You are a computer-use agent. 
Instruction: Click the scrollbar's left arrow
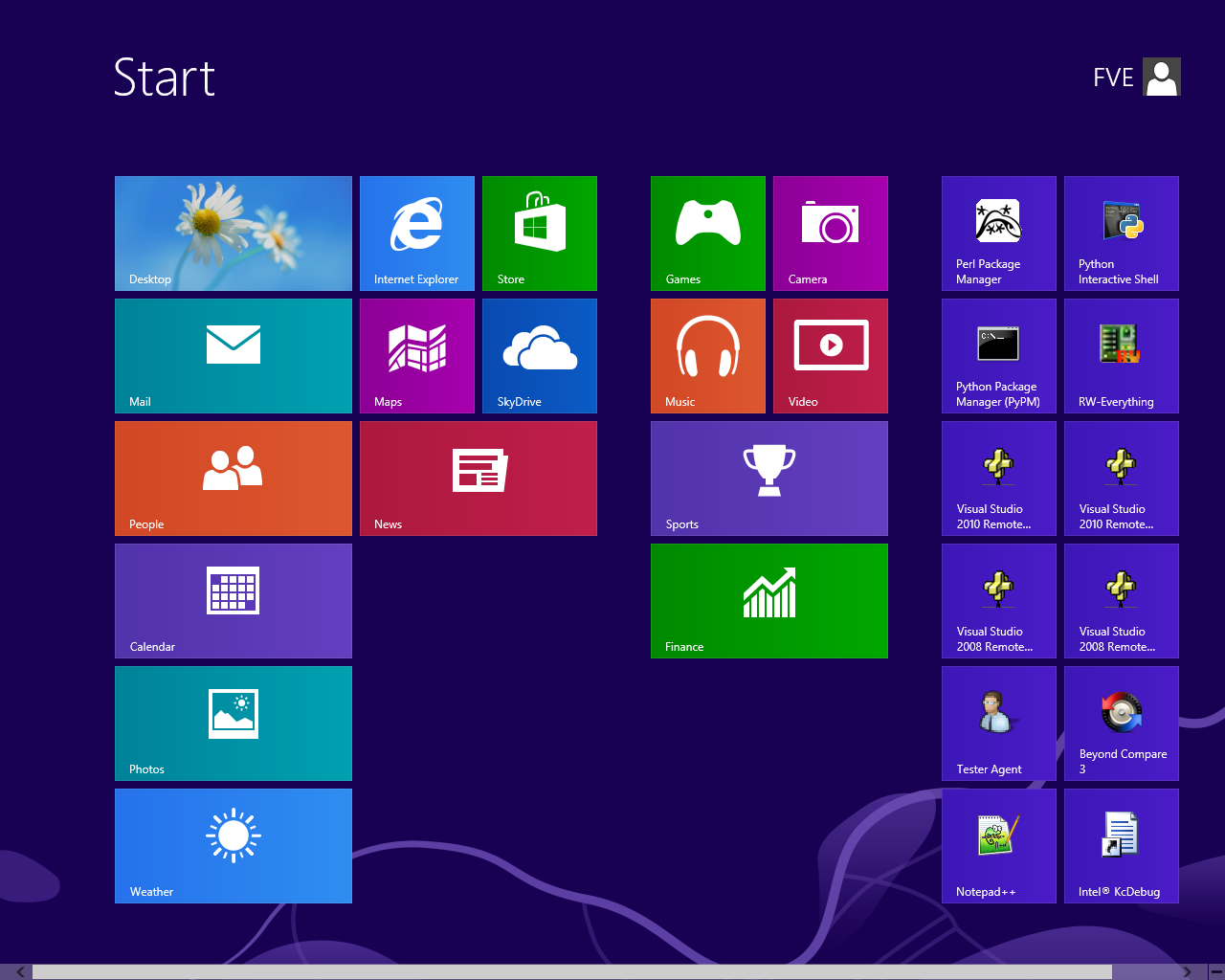[20, 972]
